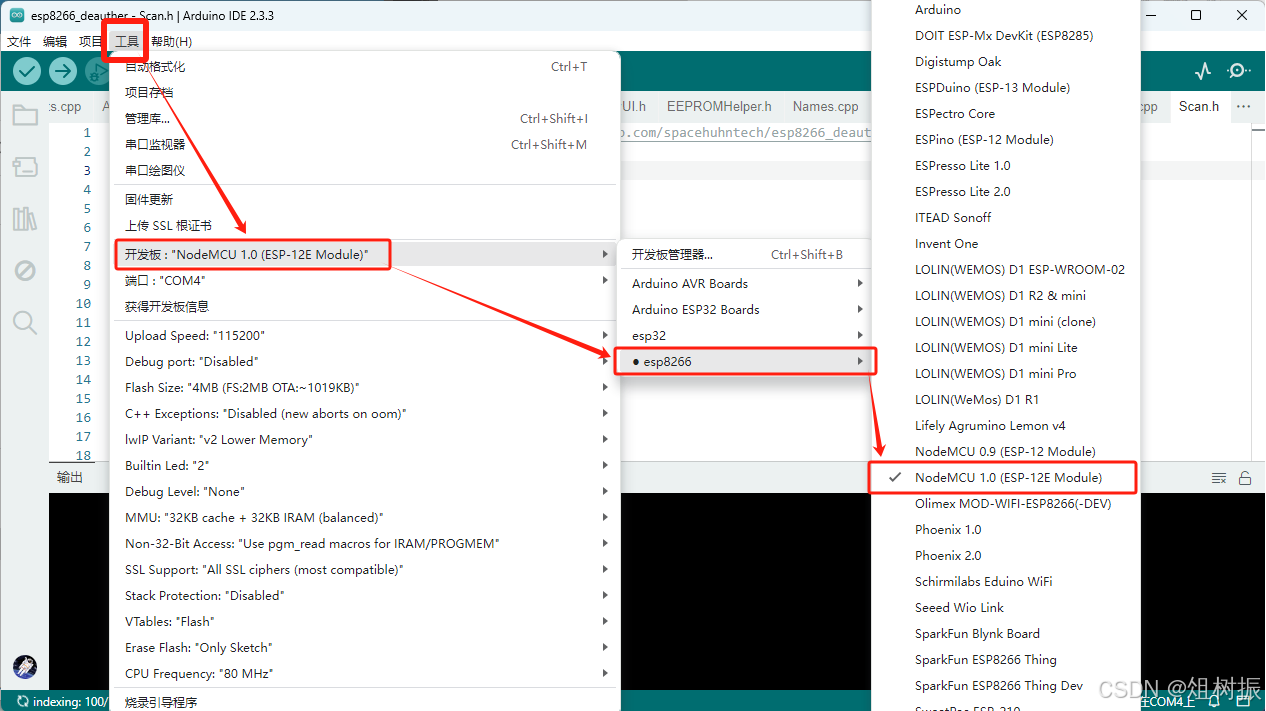Select LOLIN(WEMOS) D1 mini Pro board
Screen dimensions: 1266x711
pos(1005,373)
